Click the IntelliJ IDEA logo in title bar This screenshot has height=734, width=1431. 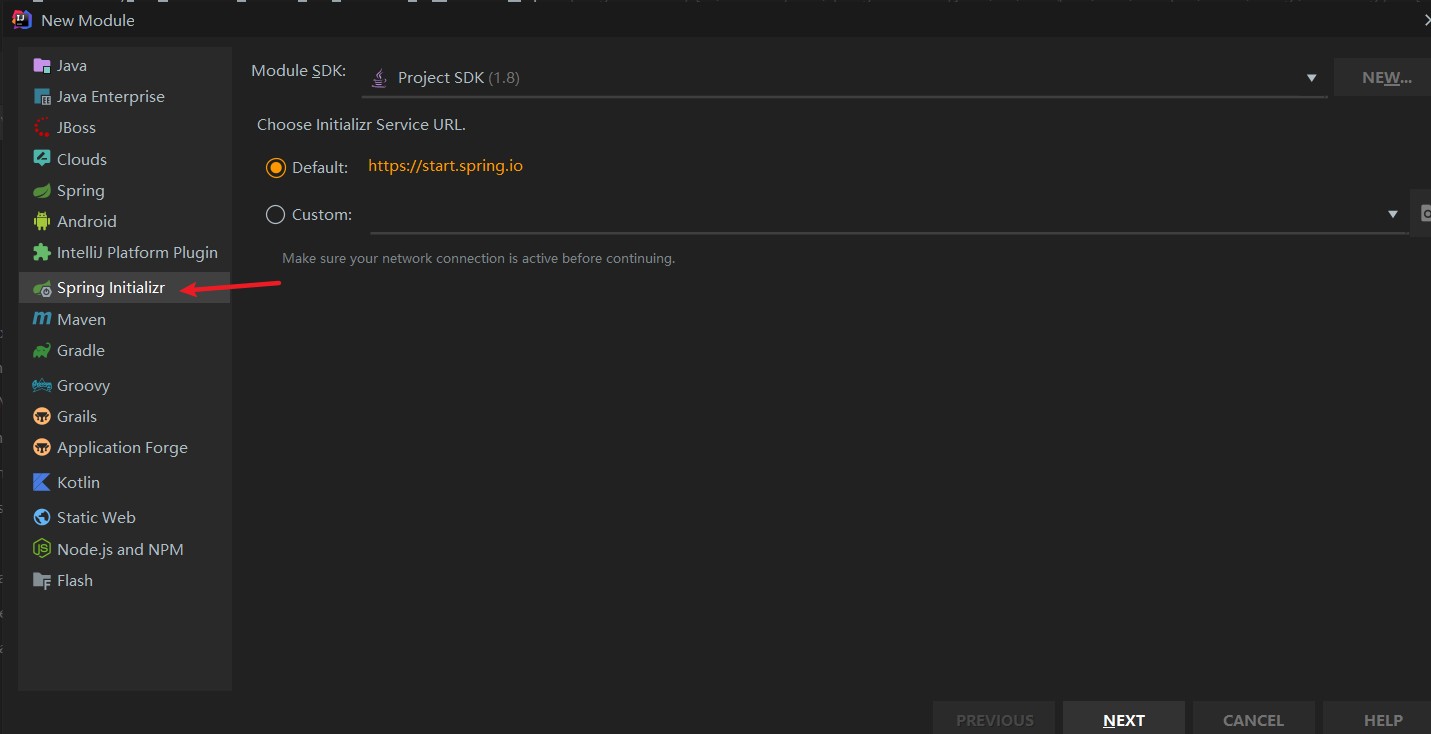21,19
